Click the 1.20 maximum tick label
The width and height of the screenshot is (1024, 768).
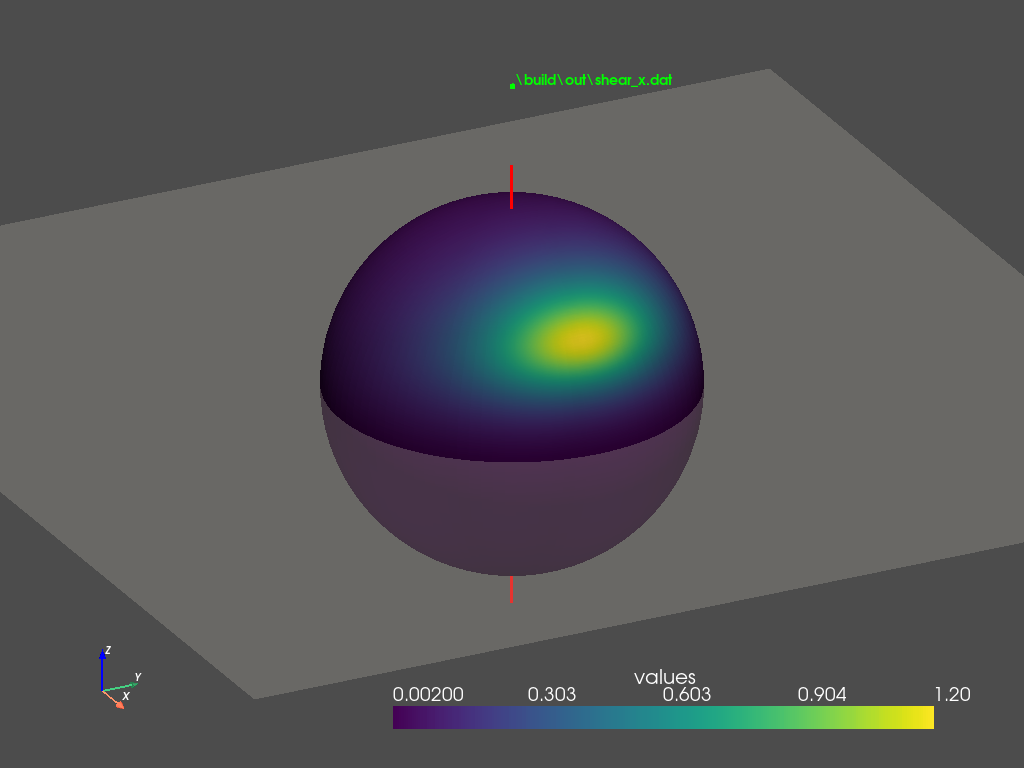coord(949,694)
